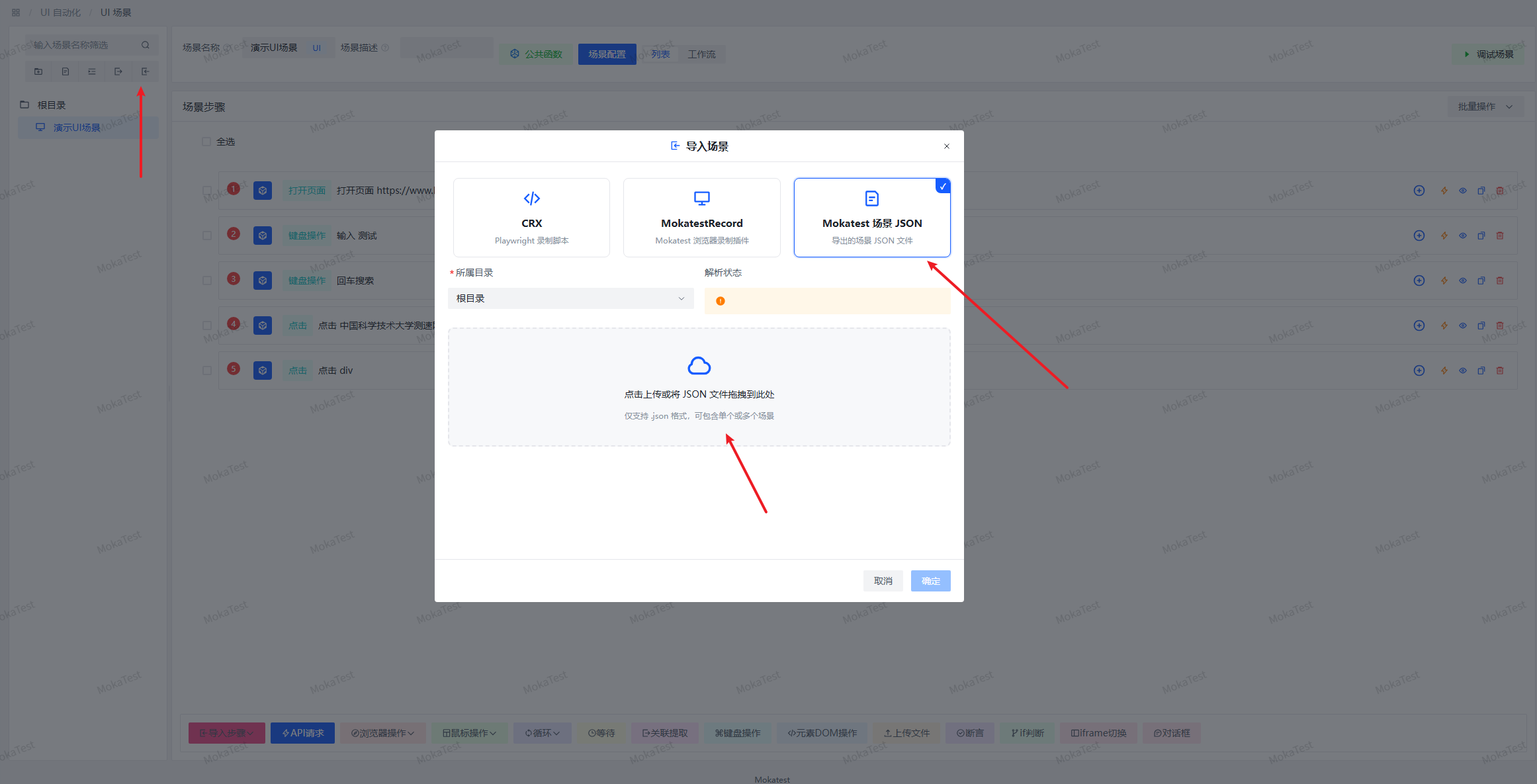Select the Mokatest 场景 JSON import card
1537x784 pixels.
pos(872,218)
